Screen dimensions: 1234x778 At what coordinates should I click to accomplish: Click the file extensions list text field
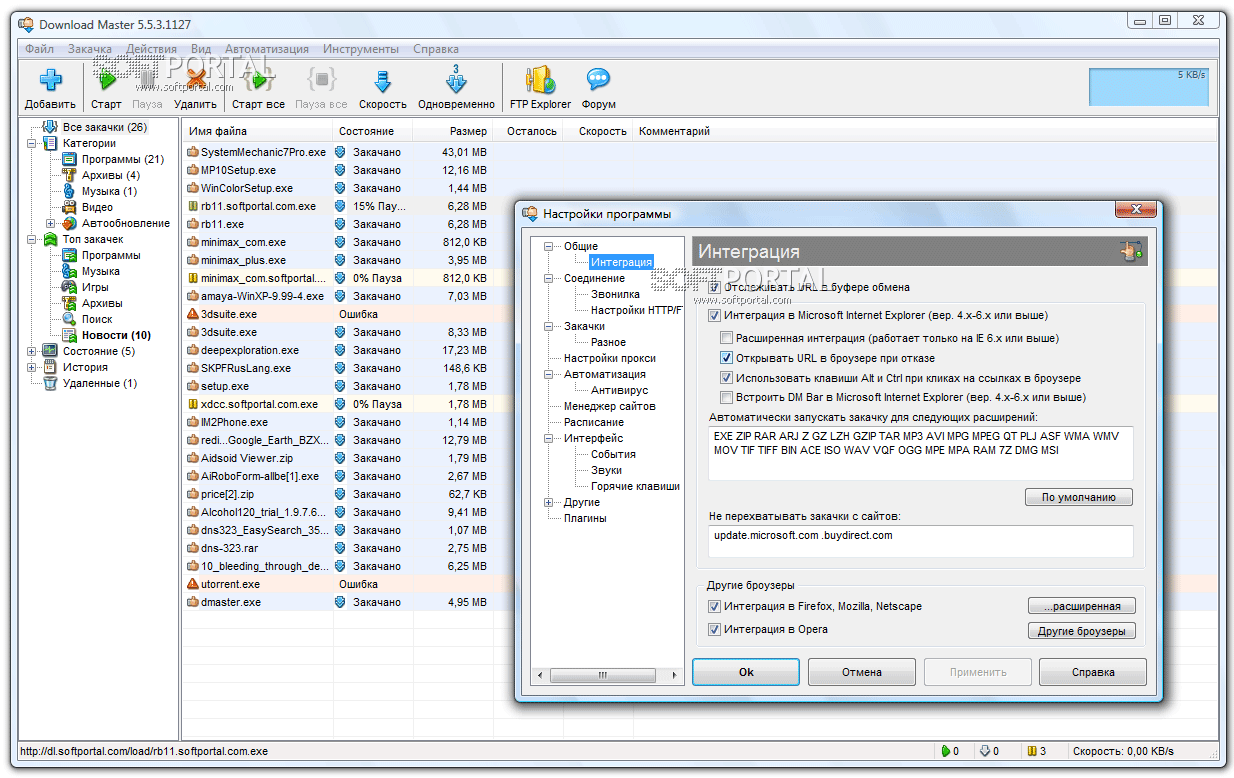coord(920,453)
